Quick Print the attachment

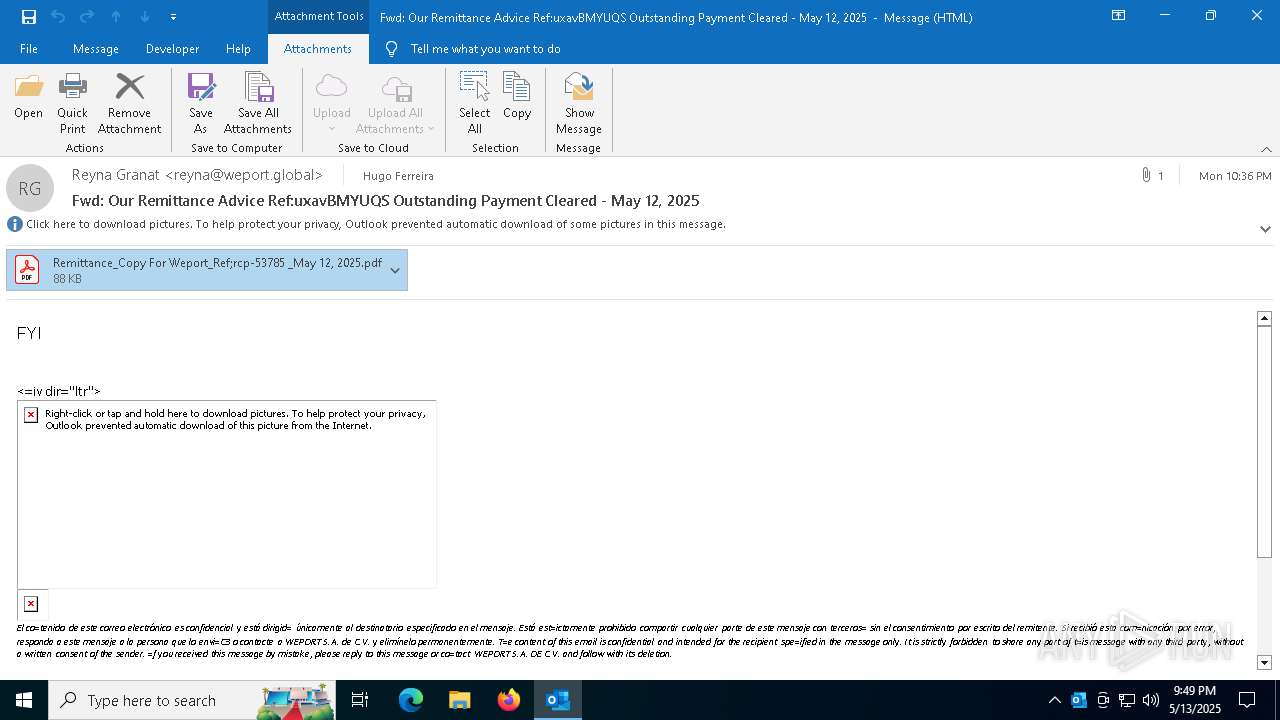point(72,104)
